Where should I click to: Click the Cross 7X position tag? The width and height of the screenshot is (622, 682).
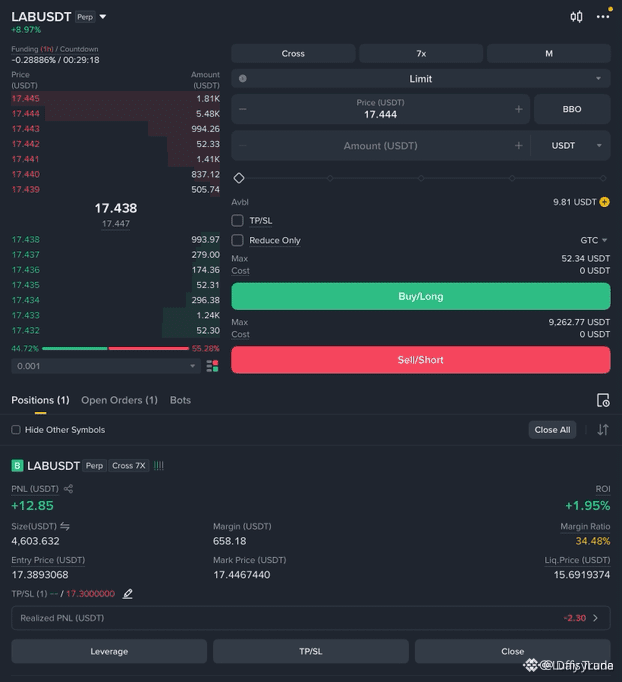coord(129,466)
